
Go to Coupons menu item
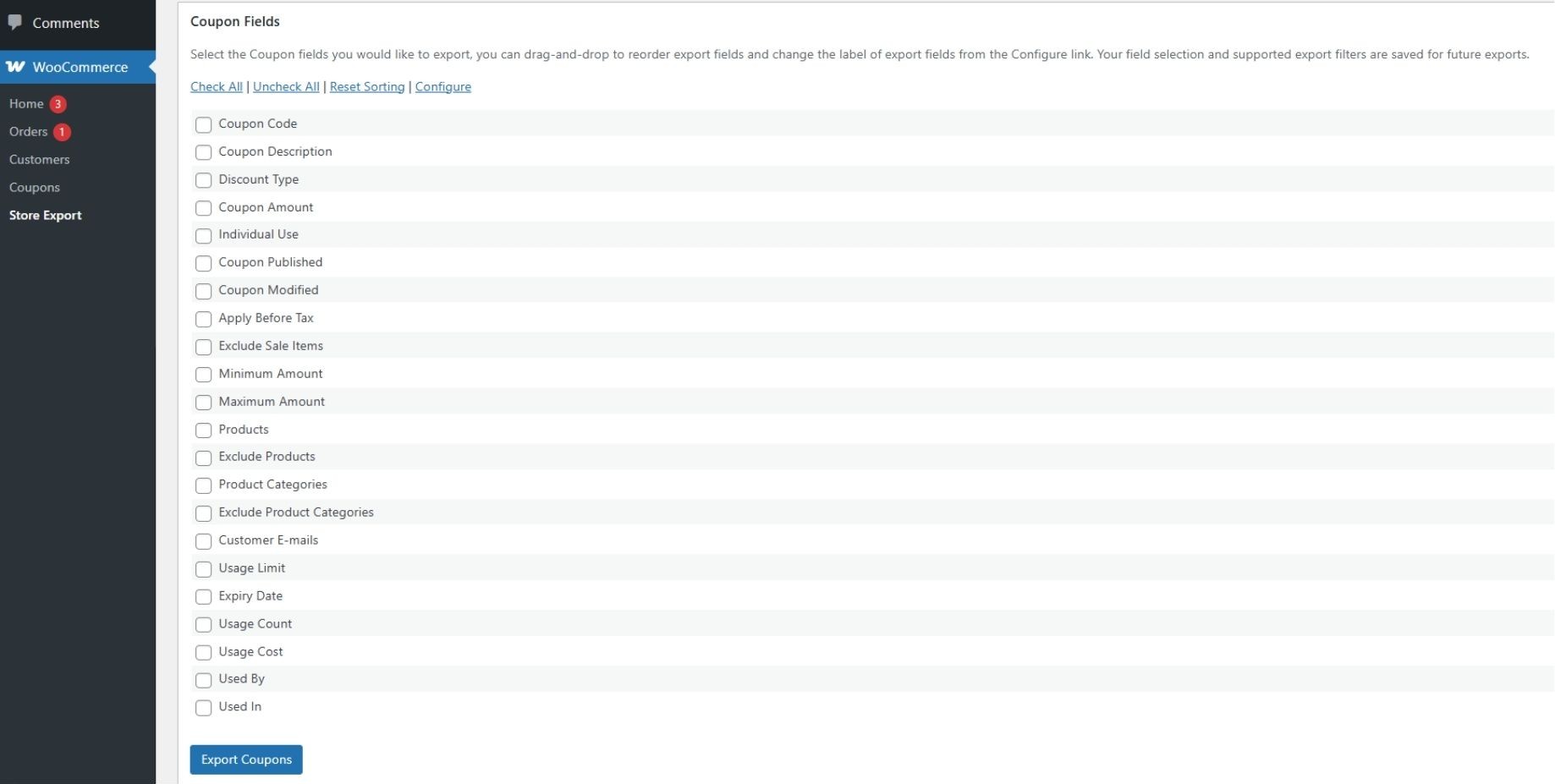(34, 188)
